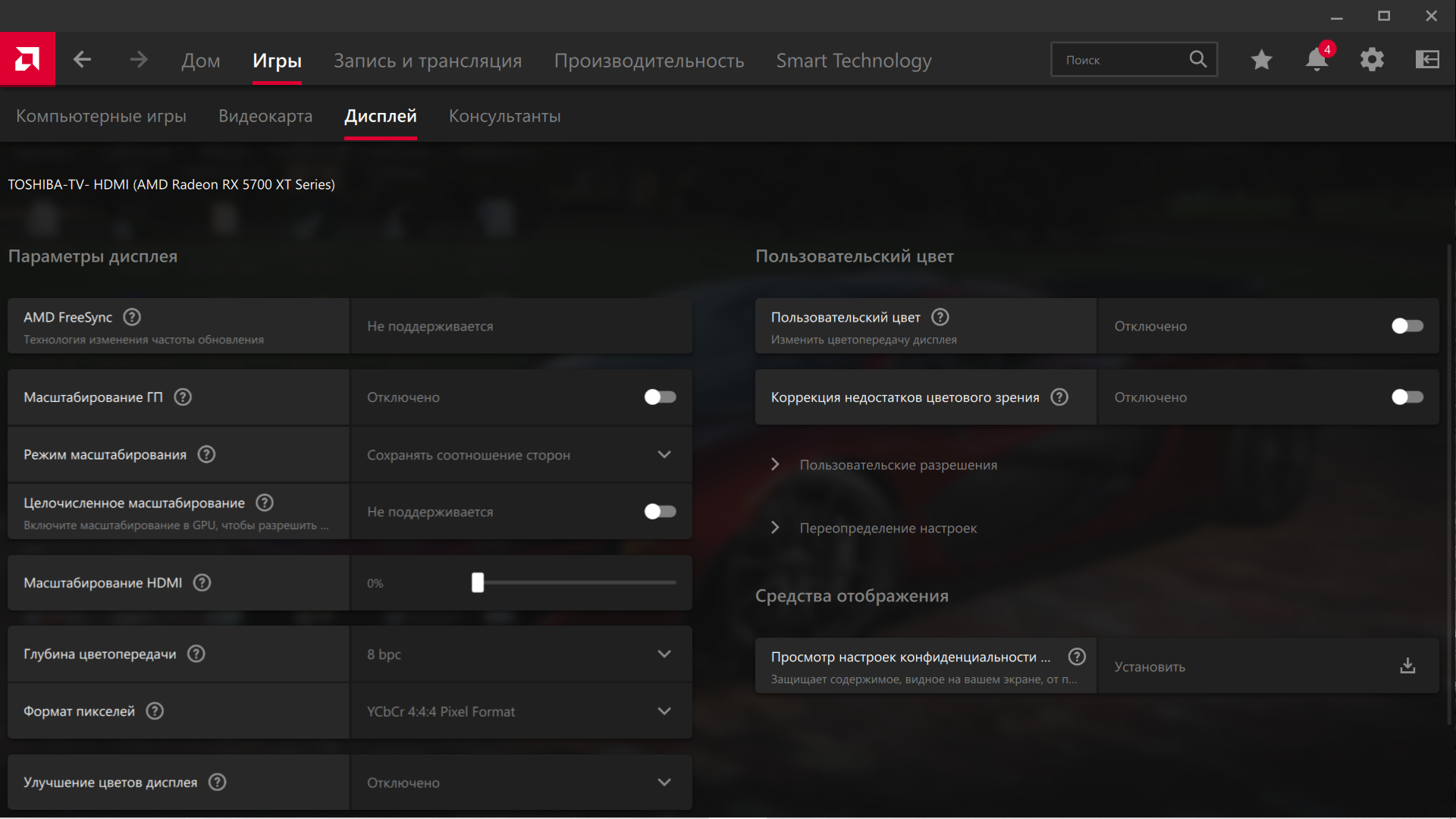
Task: Toggle Коррекция недостатков цветового зрения
Action: point(1407,397)
